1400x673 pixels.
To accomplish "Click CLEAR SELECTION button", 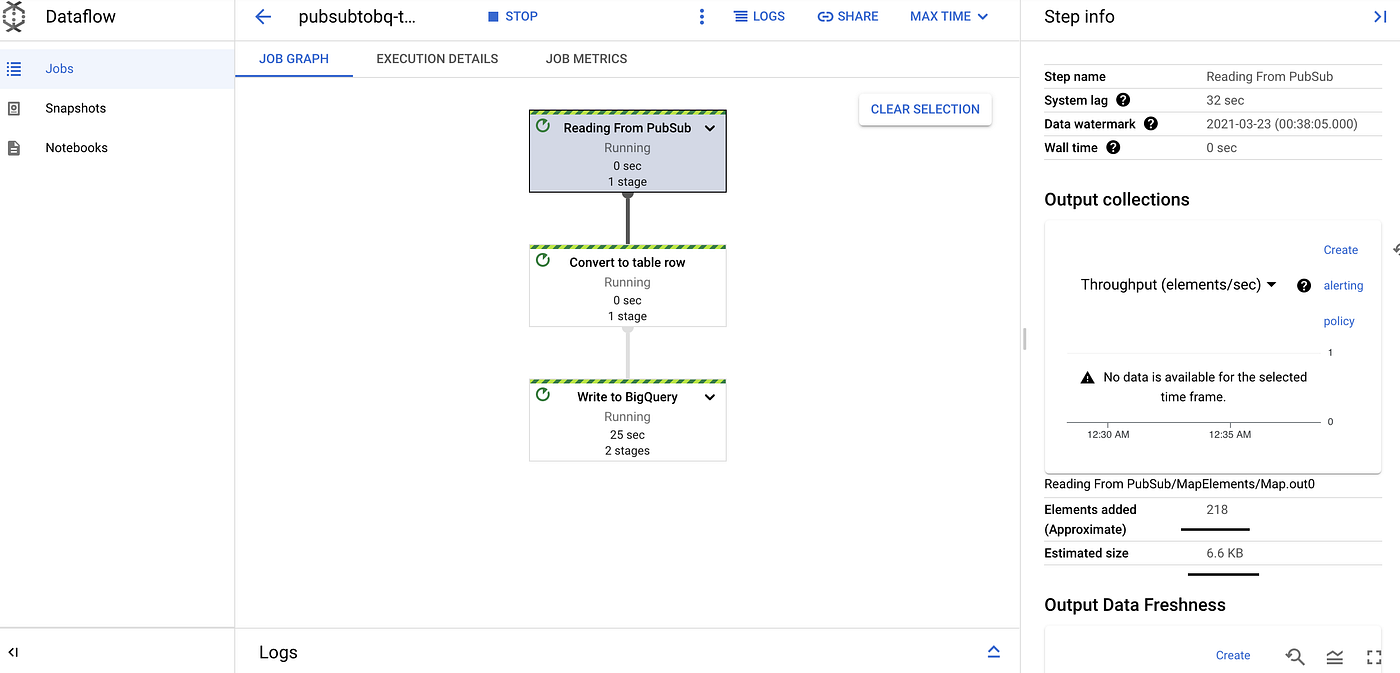I will (925, 109).
